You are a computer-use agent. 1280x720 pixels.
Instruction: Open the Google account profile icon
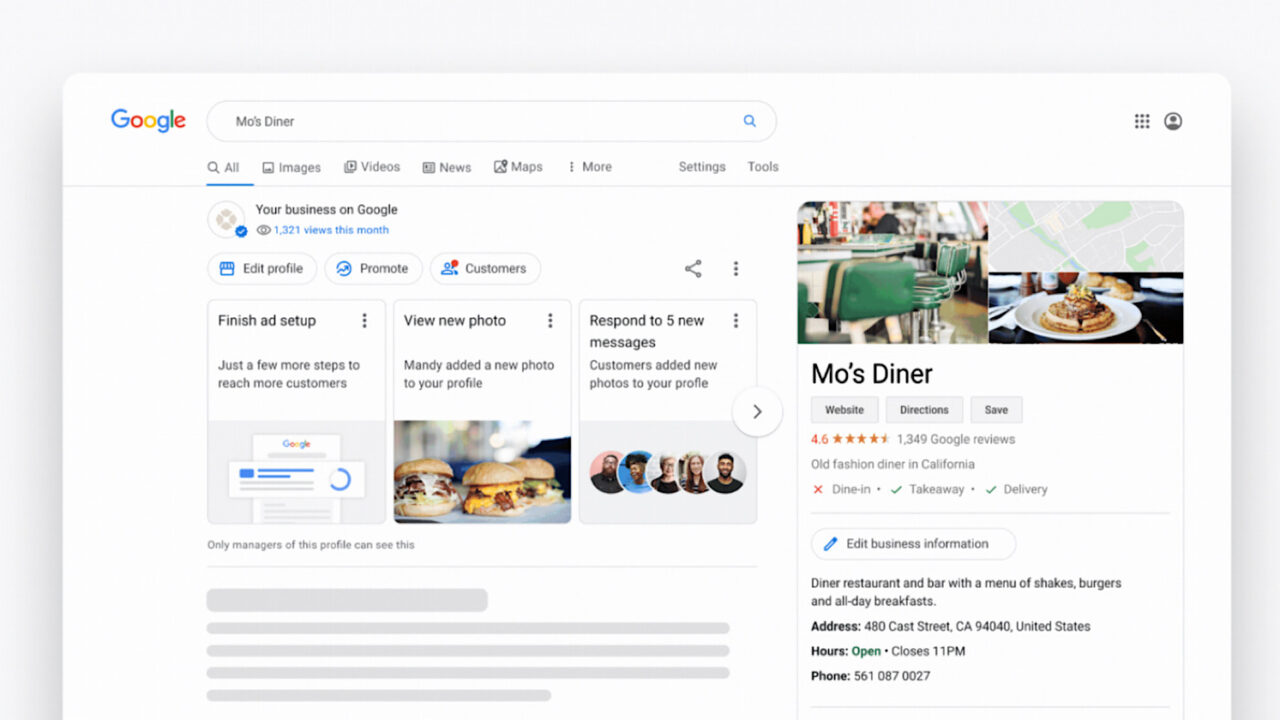(x=1173, y=121)
